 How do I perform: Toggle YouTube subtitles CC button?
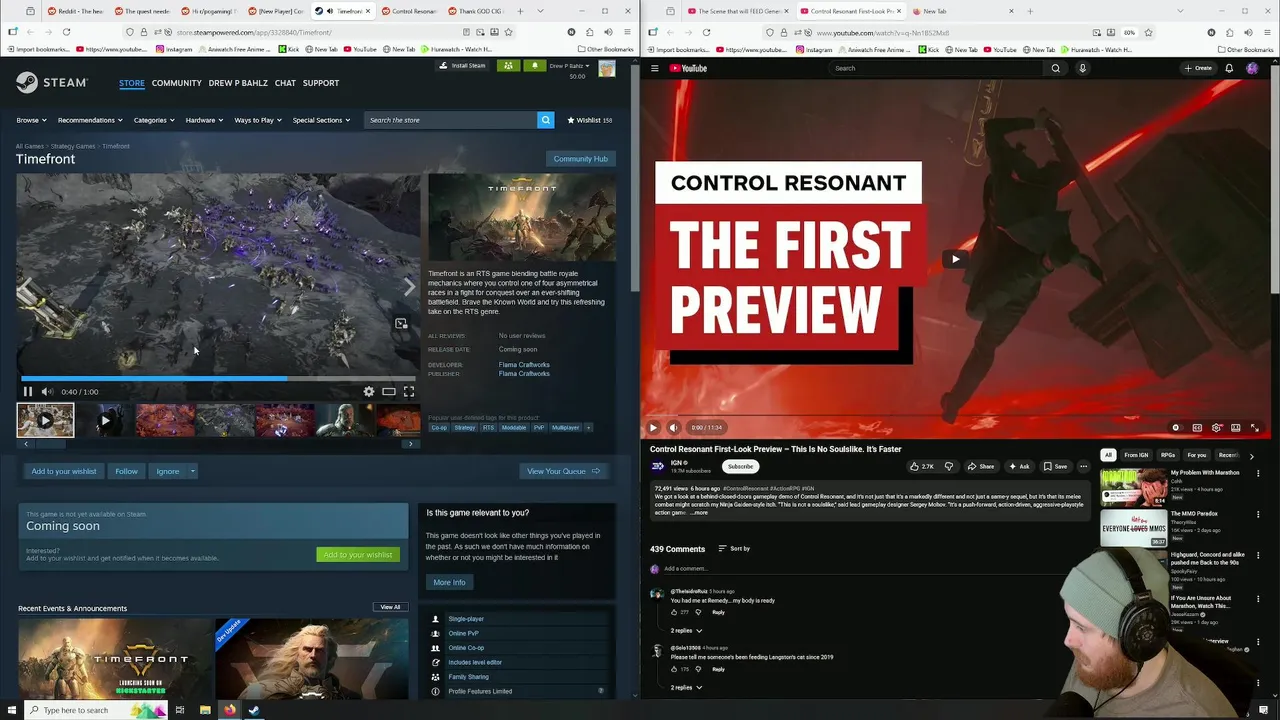point(1197,428)
